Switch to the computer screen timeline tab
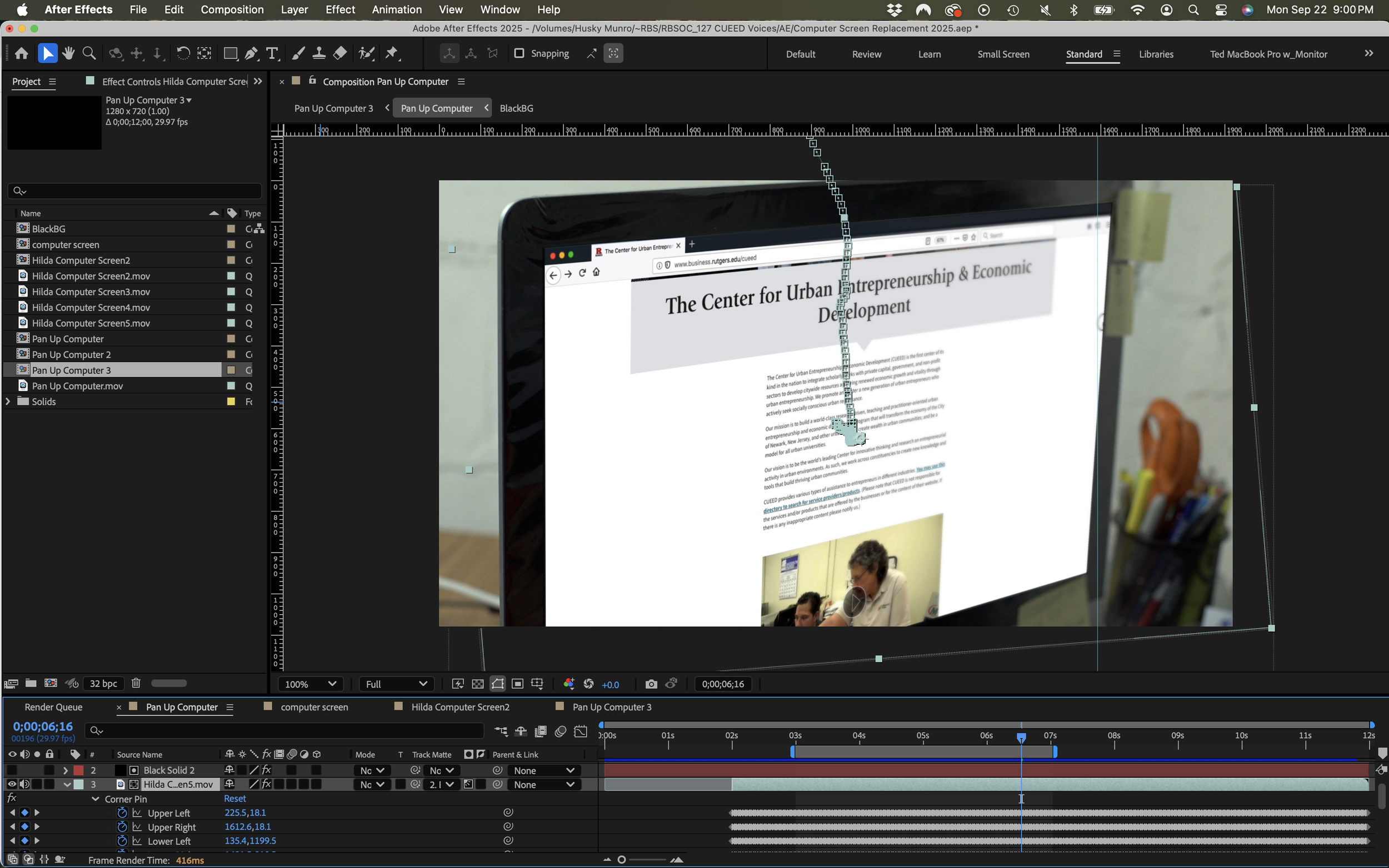The image size is (1389, 868). point(314,707)
